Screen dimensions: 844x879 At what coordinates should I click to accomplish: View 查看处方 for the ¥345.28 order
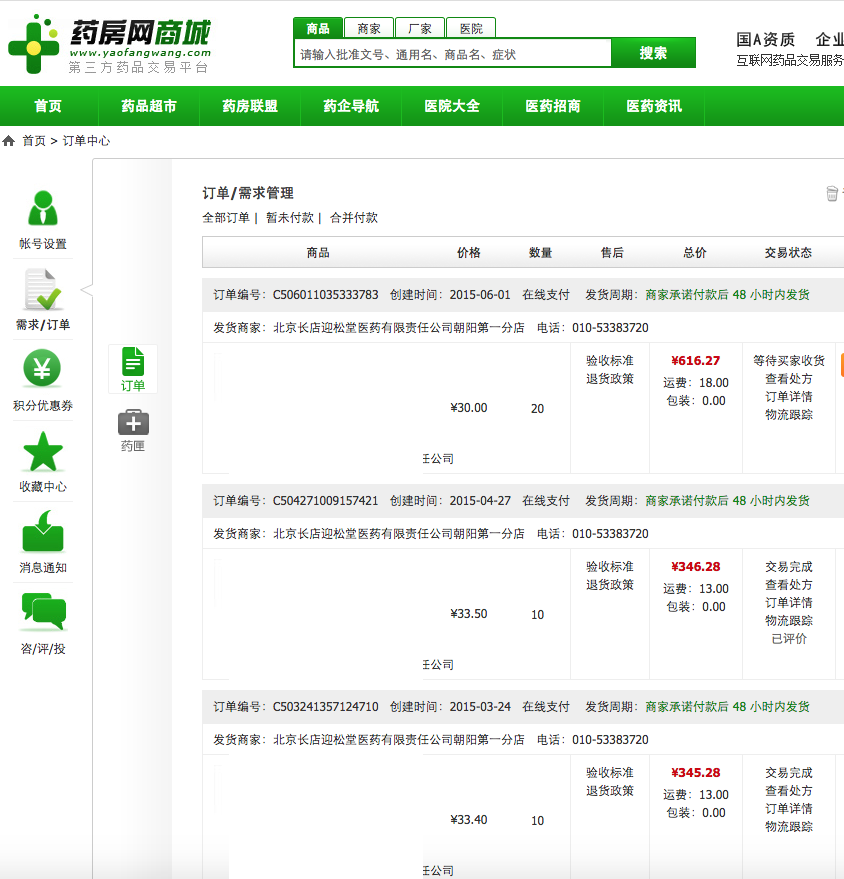point(789,790)
